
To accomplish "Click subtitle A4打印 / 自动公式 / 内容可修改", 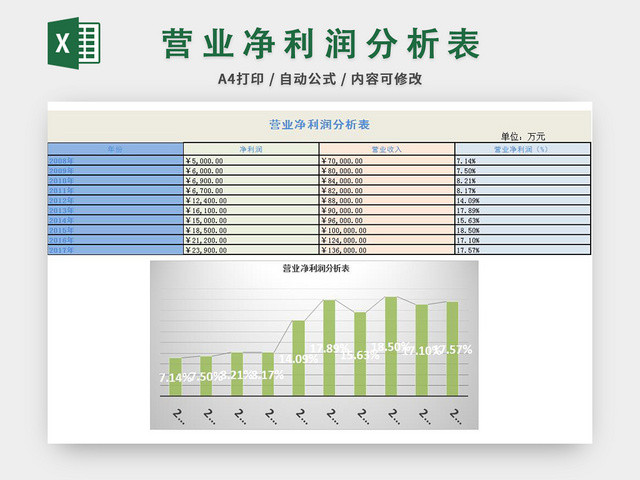I will pyautogui.click(x=320, y=79).
